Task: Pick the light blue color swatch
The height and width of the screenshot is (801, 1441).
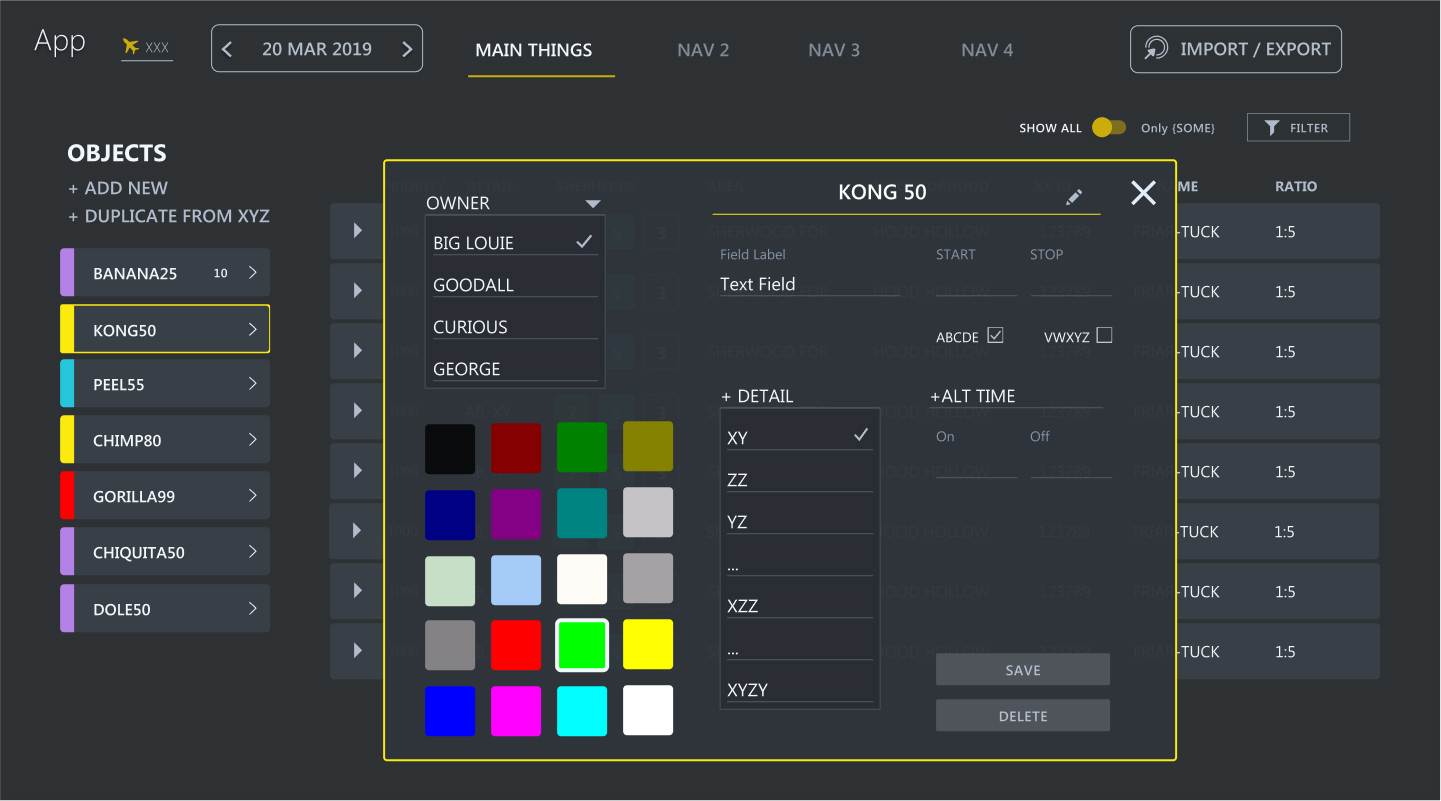Action: coord(516,579)
